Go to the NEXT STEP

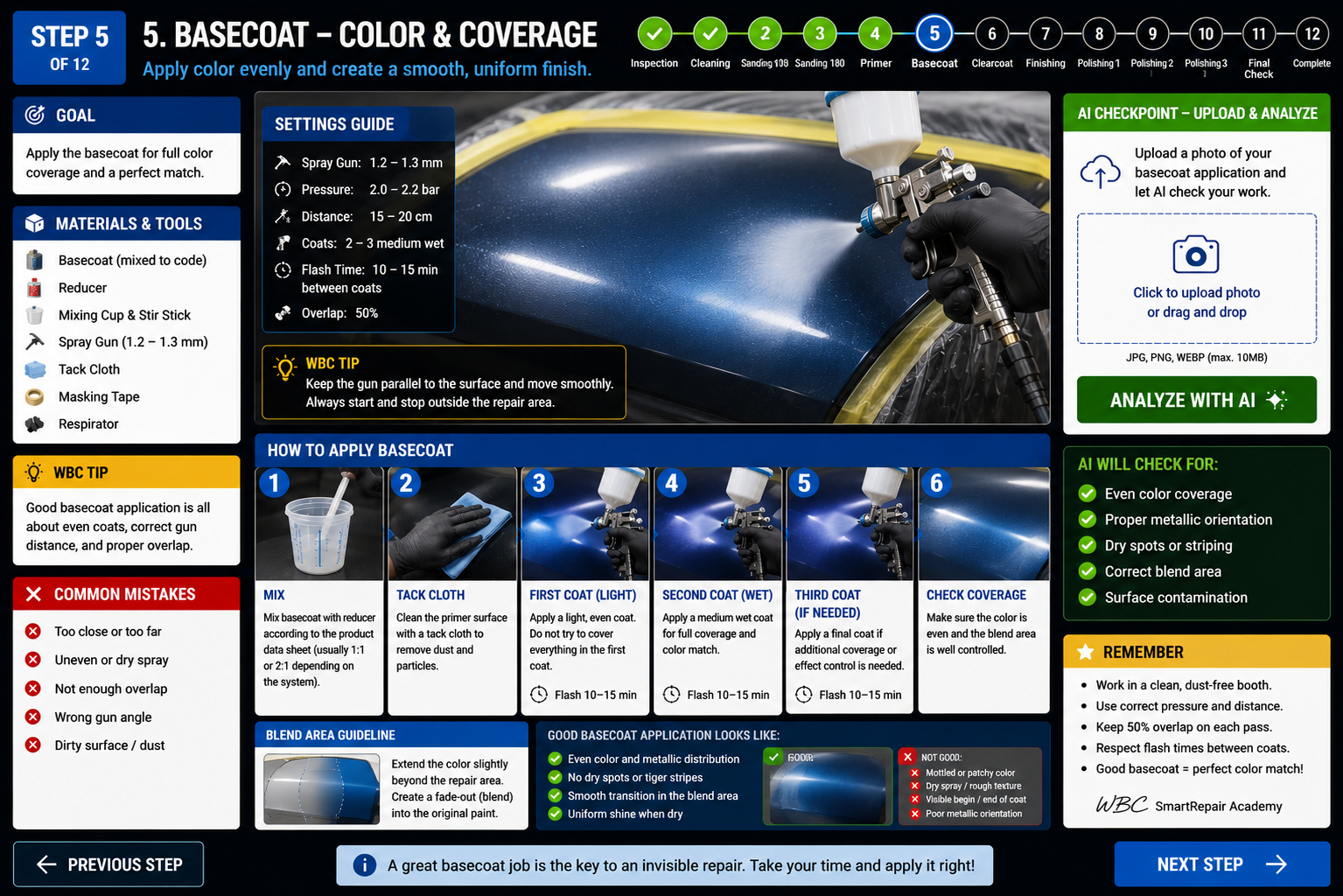[1221, 864]
